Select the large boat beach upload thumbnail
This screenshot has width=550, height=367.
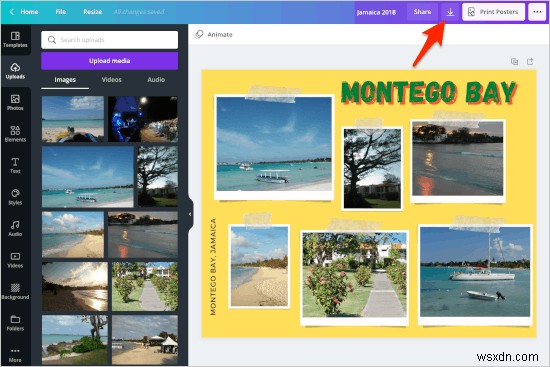88,177
